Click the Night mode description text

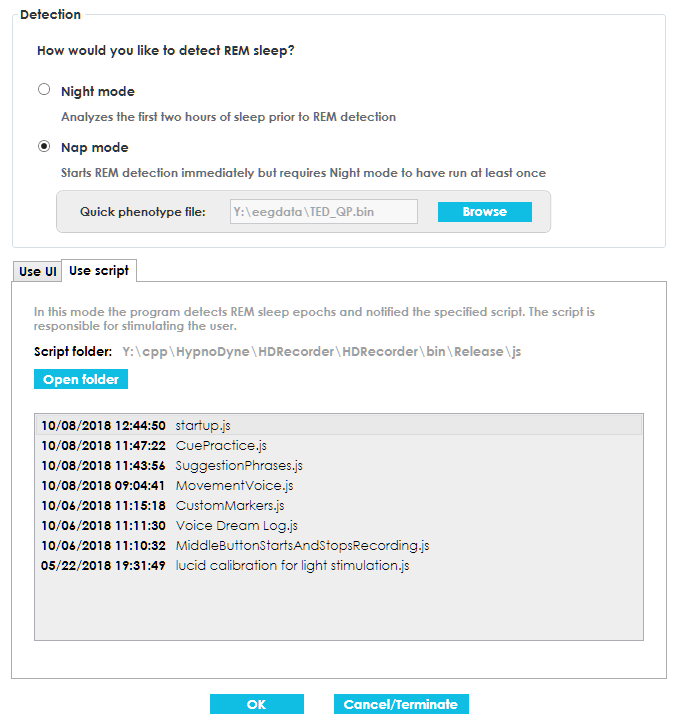tap(228, 117)
